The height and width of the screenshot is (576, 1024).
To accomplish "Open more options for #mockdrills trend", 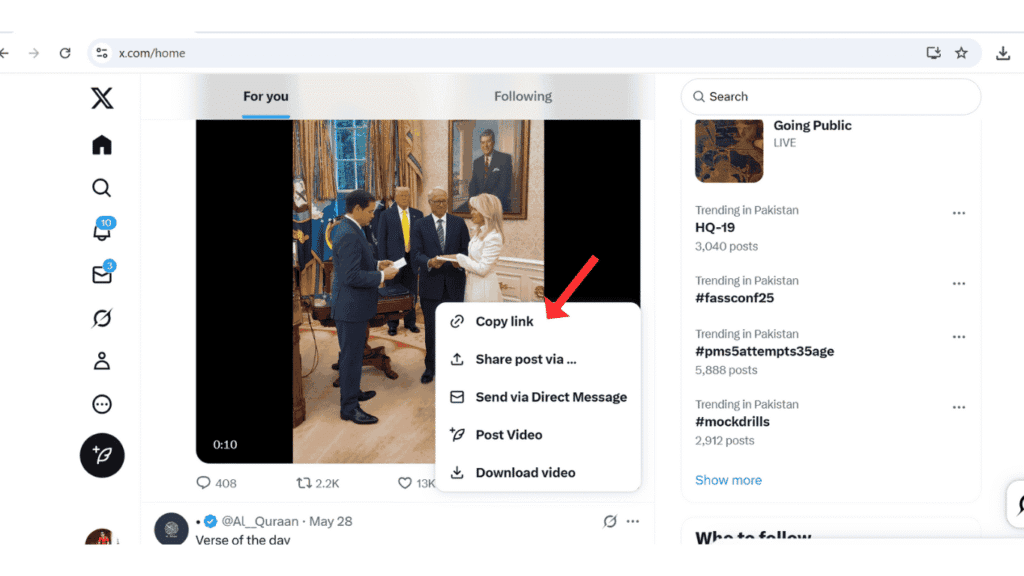I will (959, 407).
